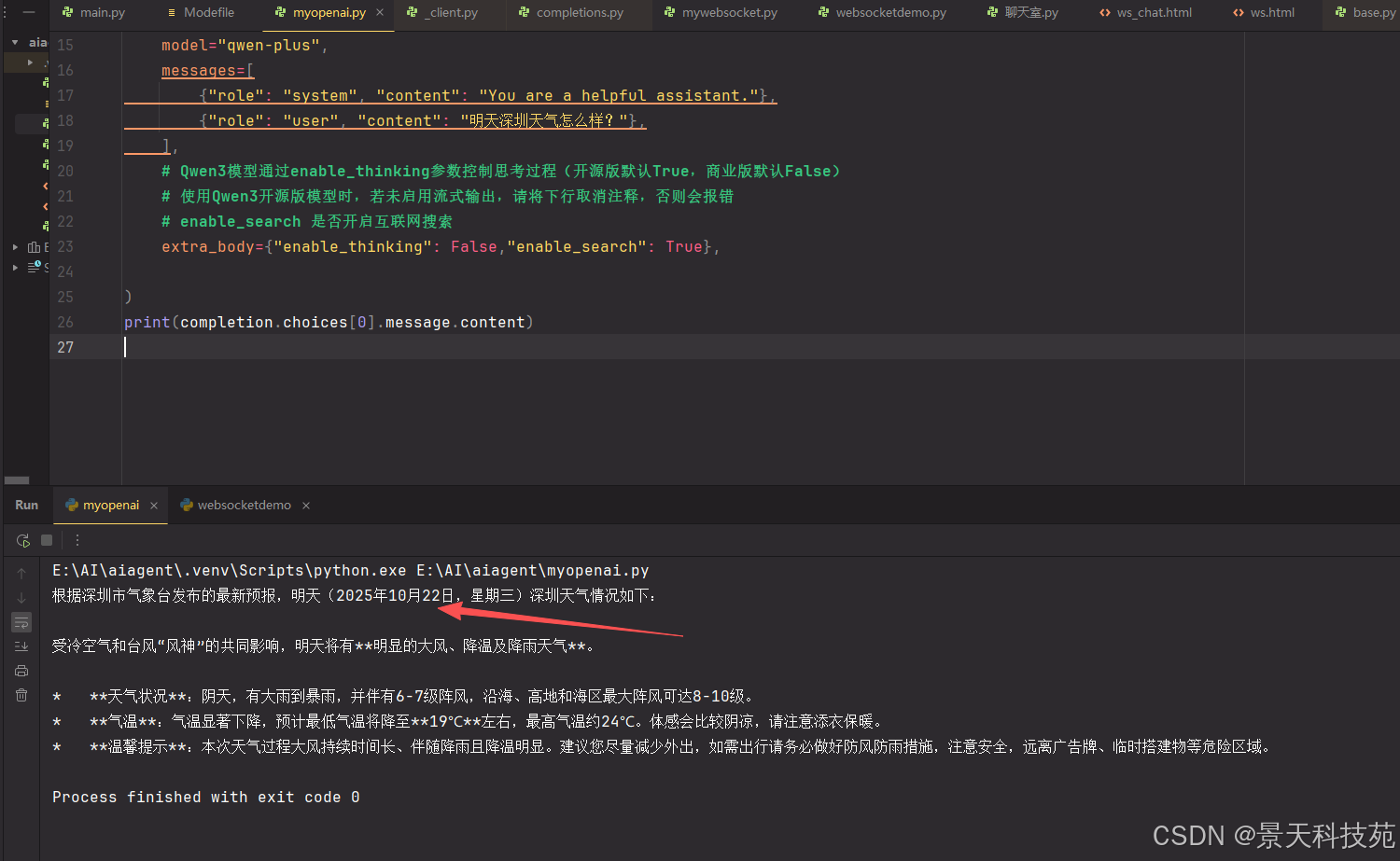Screen dimensions: 1400x861
Task: Hide the project tool window with minus button
Action: pos(29,12)
